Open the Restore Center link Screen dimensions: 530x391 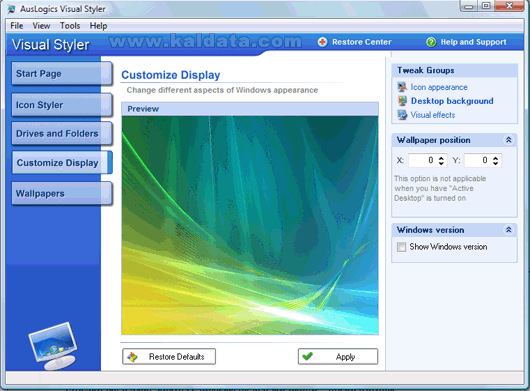click(x=361, y=42)
